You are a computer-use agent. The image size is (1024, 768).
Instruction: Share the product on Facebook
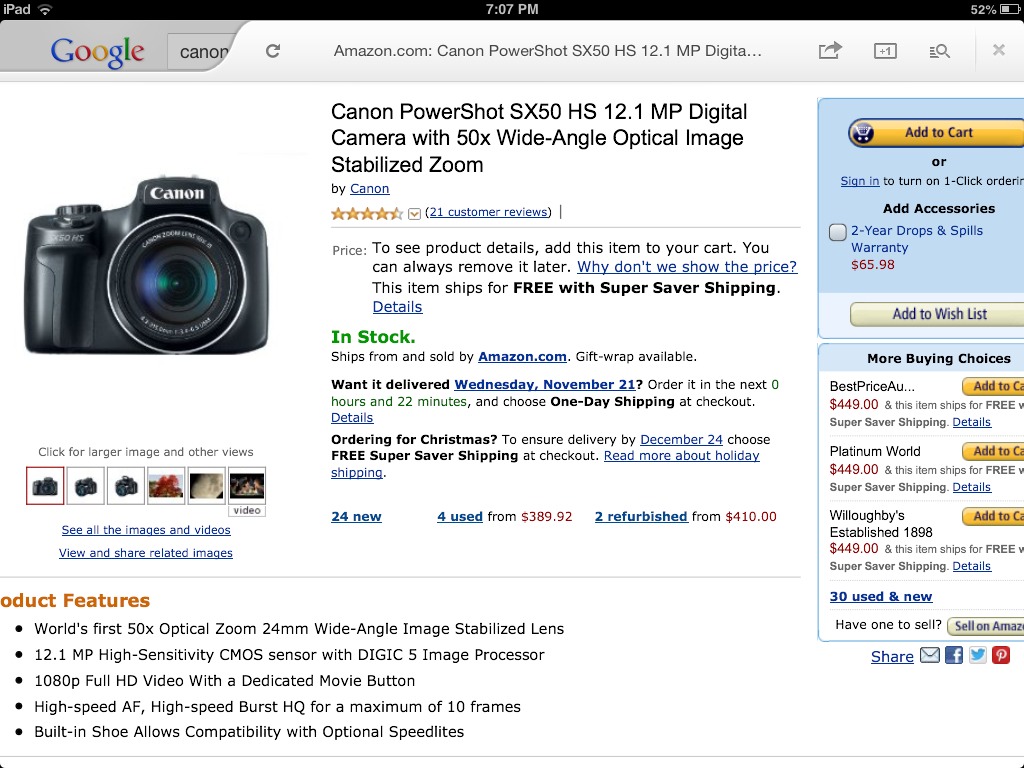tap(953, 655)
